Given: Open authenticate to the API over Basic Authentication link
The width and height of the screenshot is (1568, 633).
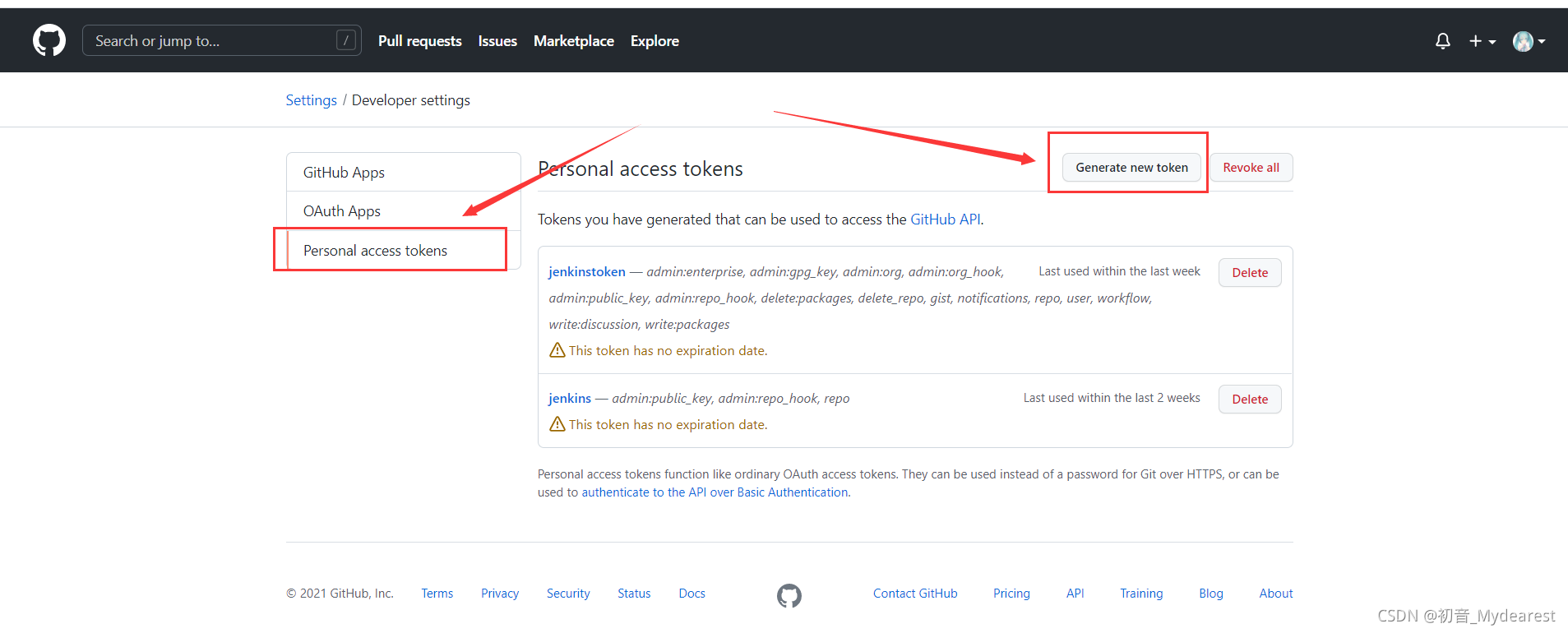Looking at the screenshot, I should click(715, 492).
